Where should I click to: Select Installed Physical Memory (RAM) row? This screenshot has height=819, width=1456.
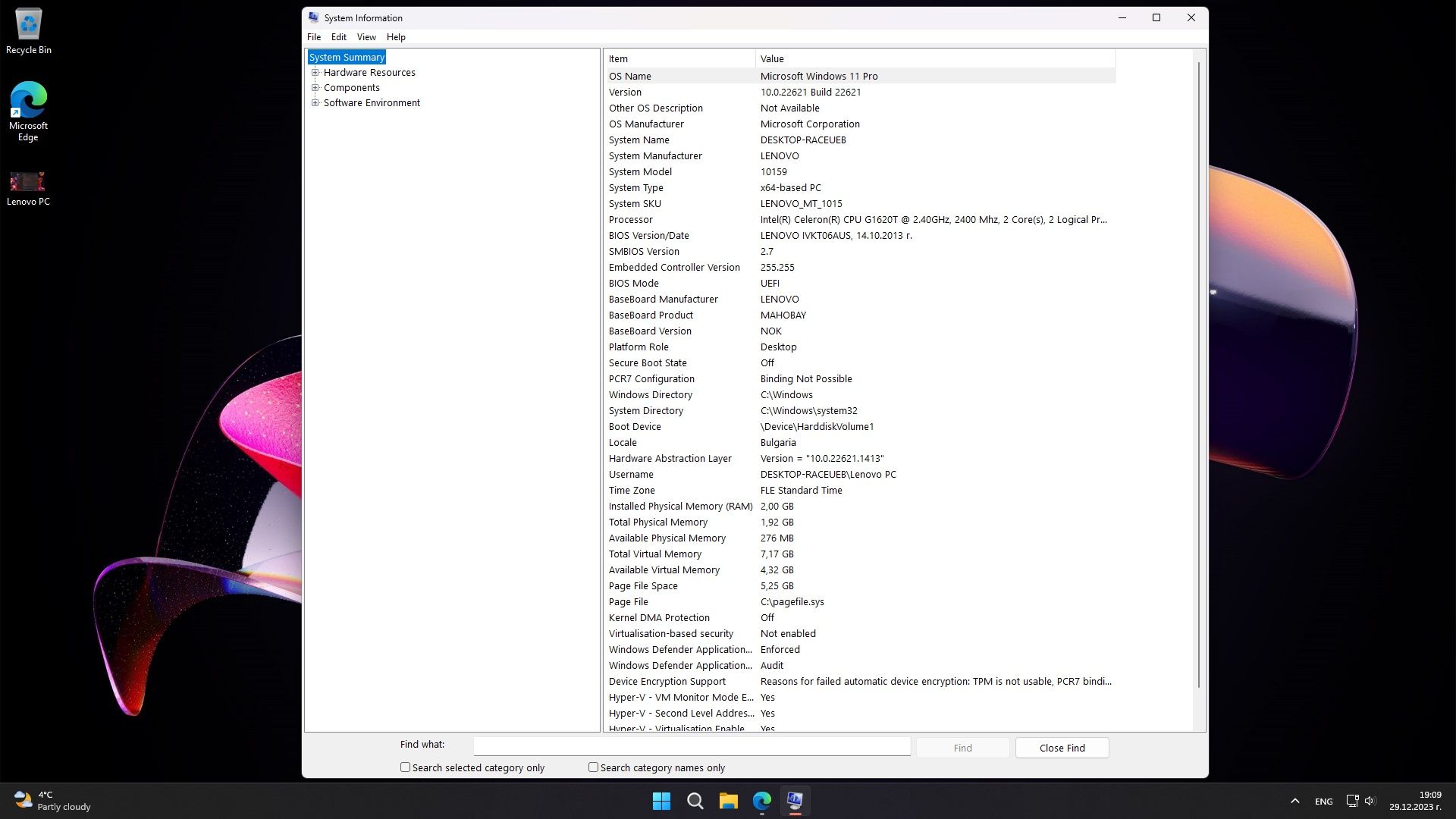pos(860,507)
